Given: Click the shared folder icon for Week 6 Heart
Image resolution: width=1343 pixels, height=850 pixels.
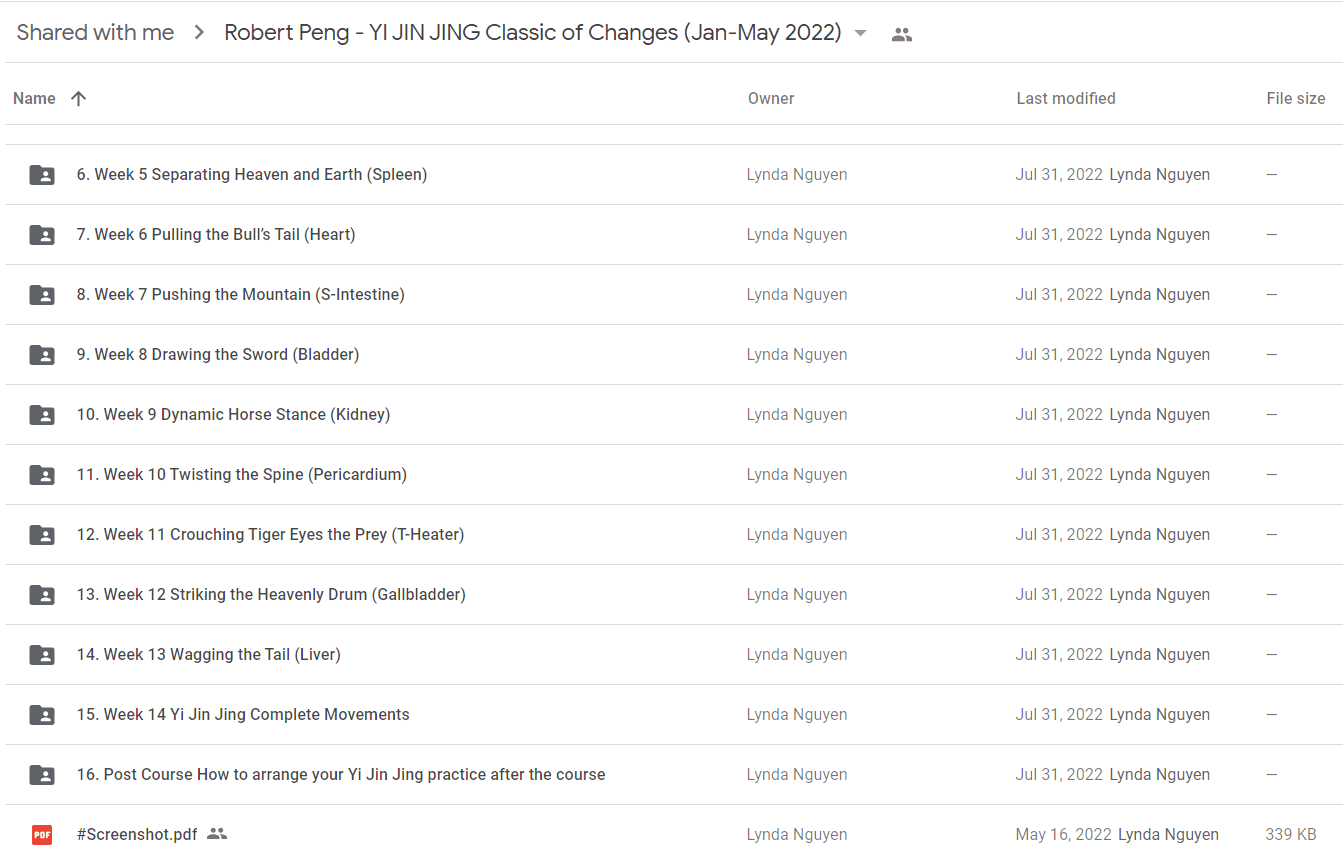Looking at the screenshot, I should pyautogui.click(x=42, y=235).
